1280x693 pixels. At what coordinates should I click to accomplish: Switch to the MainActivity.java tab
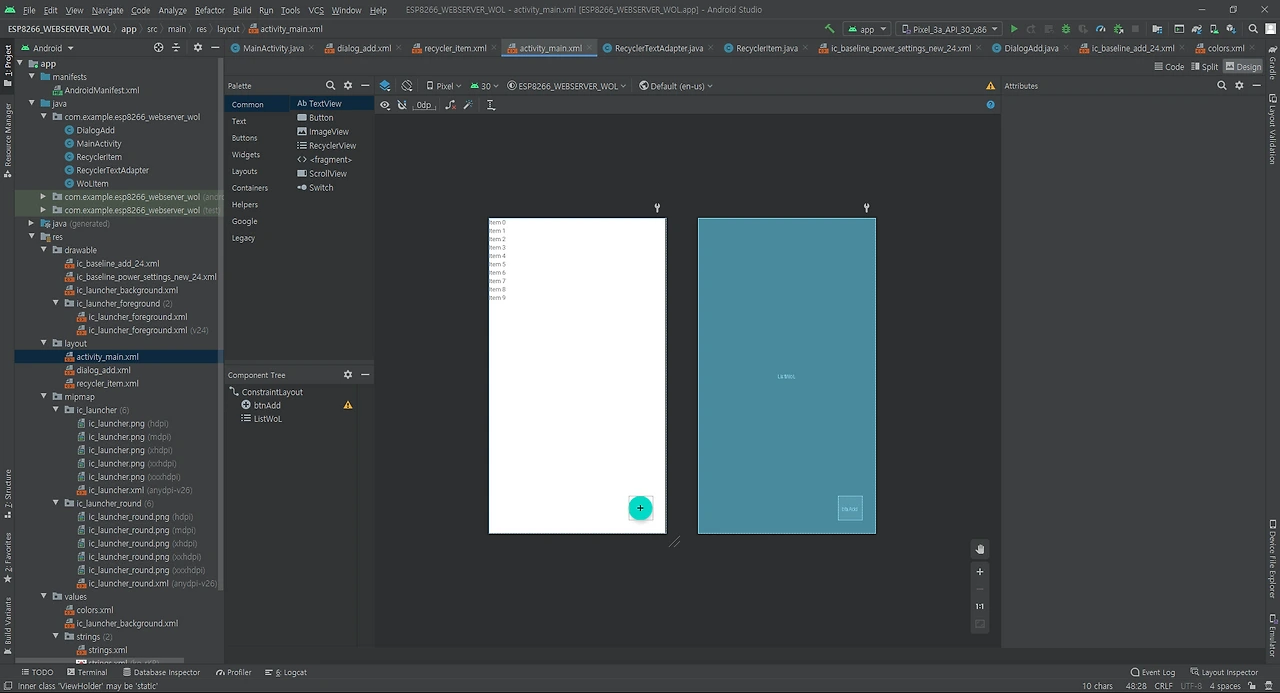click(x=272, y=48)
